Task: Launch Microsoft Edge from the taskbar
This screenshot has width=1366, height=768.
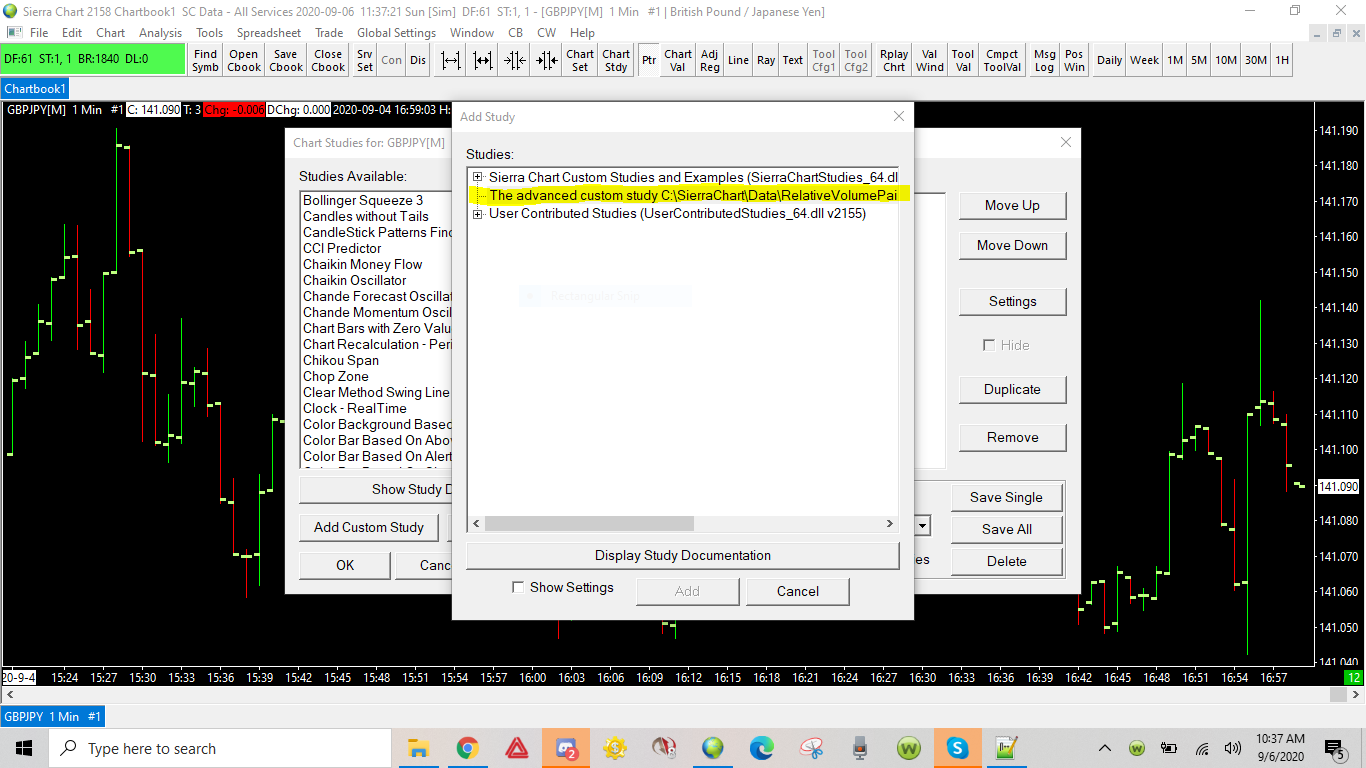Action: click(x=762, y=748)
